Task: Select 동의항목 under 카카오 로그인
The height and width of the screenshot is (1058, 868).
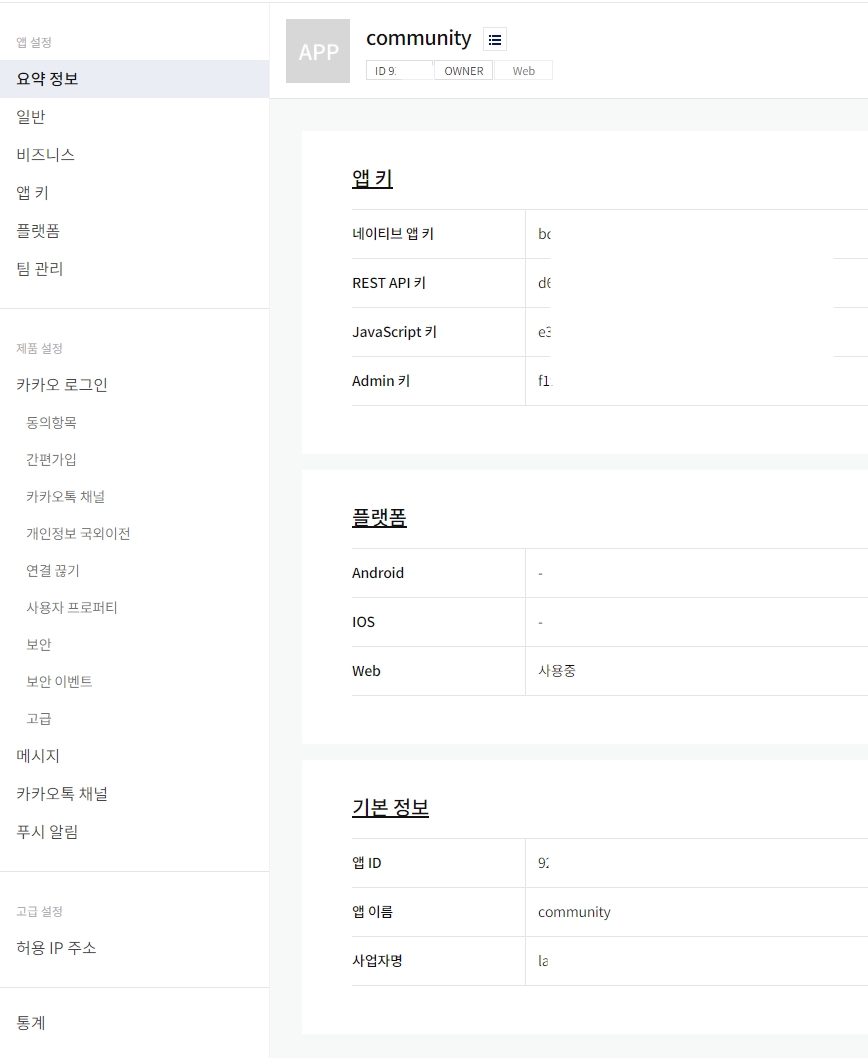Action: click(51, 422)
